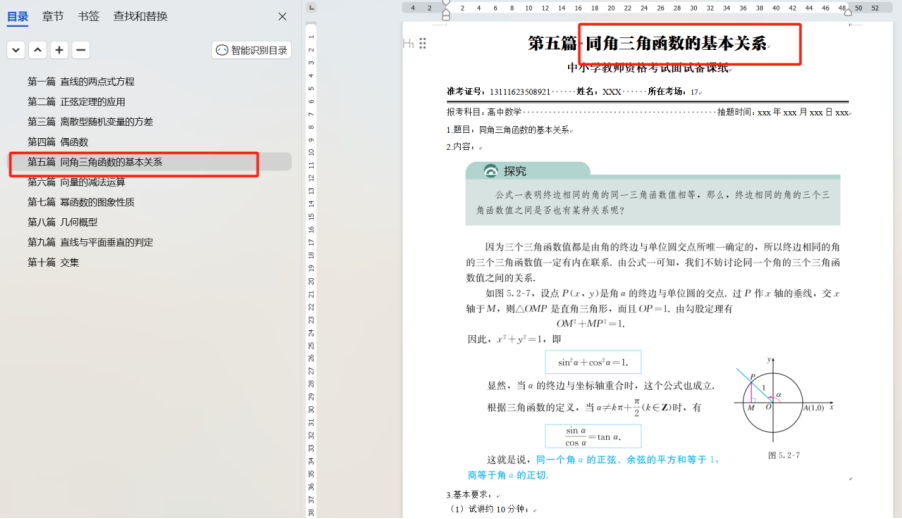Click the ruler tab-stop selector icon

coord(311,8)
